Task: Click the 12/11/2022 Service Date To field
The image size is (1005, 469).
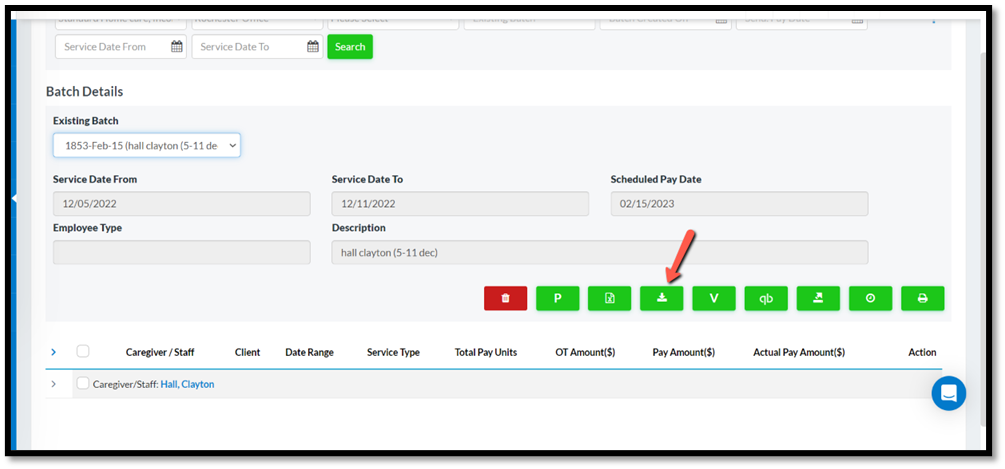Action: click(x=460, y=204)
